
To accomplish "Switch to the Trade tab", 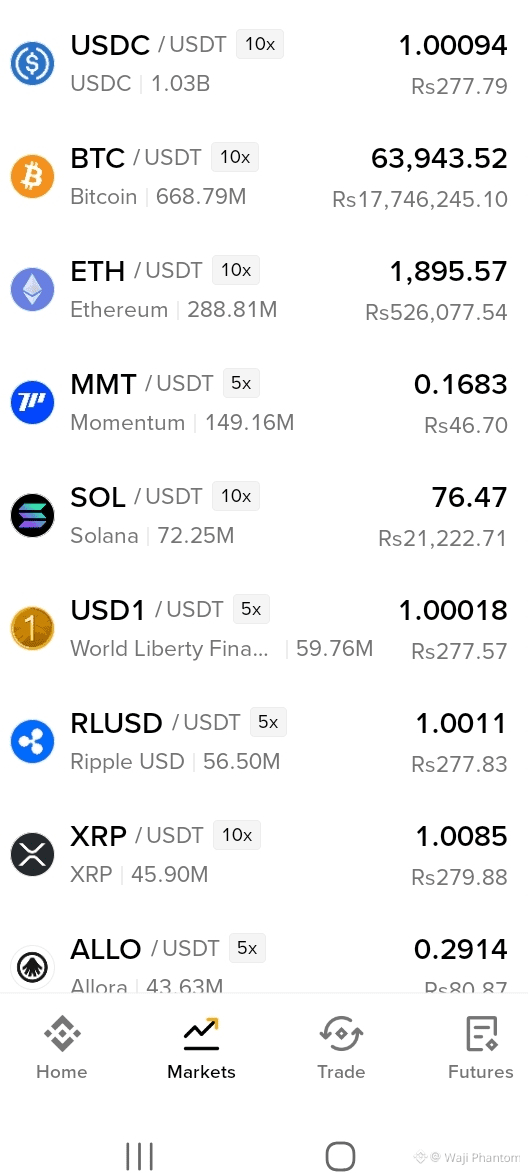I will tap(341, 1048).
